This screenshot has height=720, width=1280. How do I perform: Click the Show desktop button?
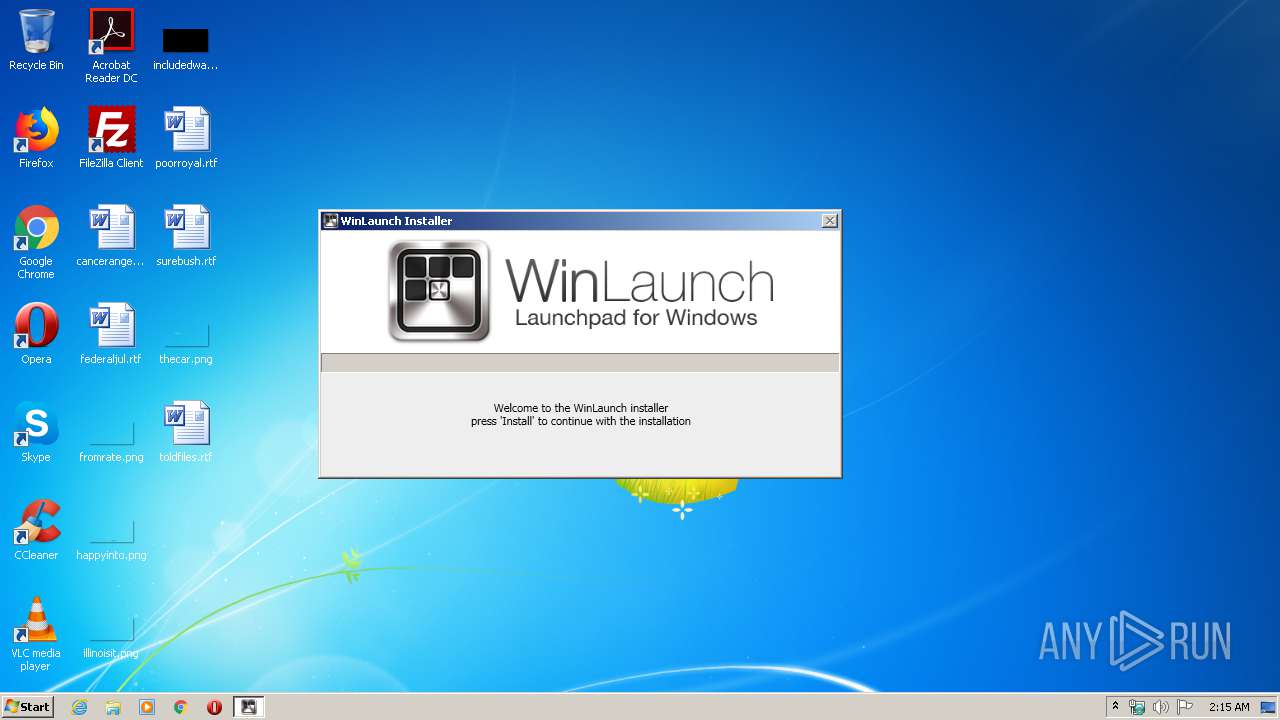pos(1270,707)
